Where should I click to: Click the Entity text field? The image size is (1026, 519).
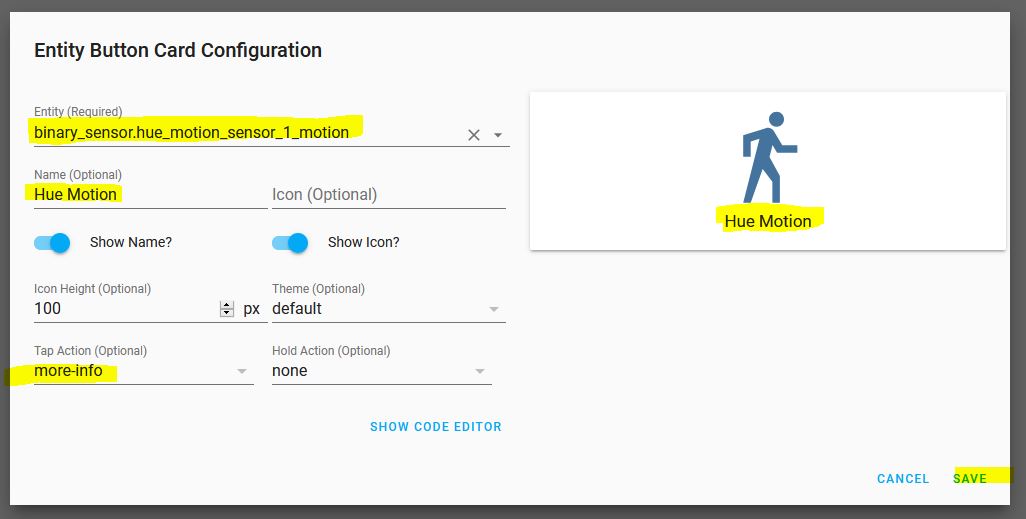249,133
